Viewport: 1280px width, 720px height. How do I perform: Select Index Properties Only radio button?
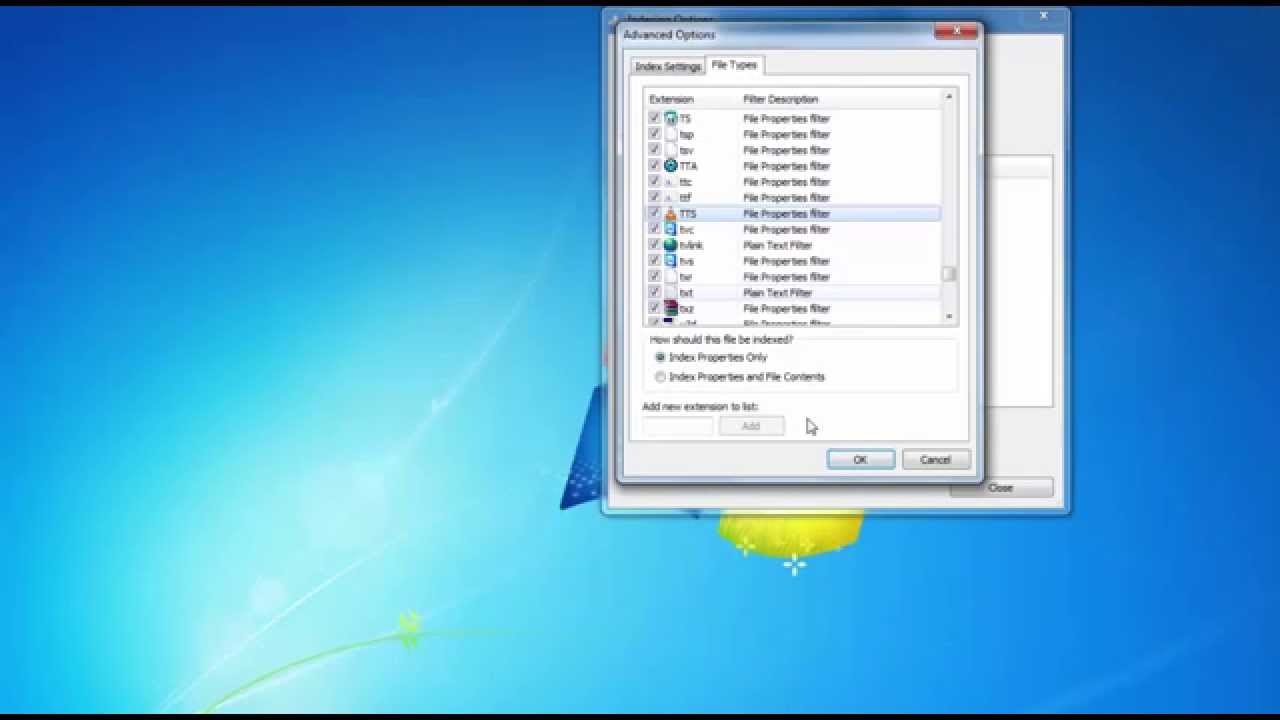click(x=660, y=357)
